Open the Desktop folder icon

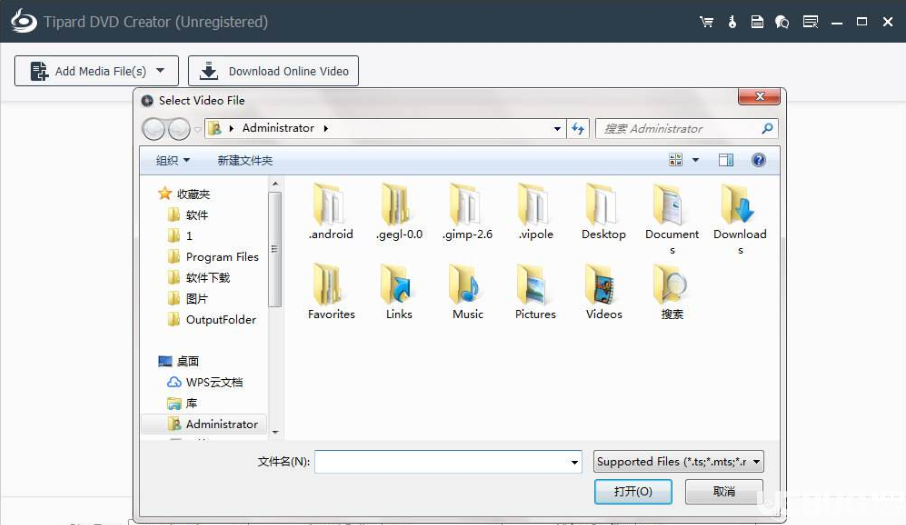tap(602, 205)
